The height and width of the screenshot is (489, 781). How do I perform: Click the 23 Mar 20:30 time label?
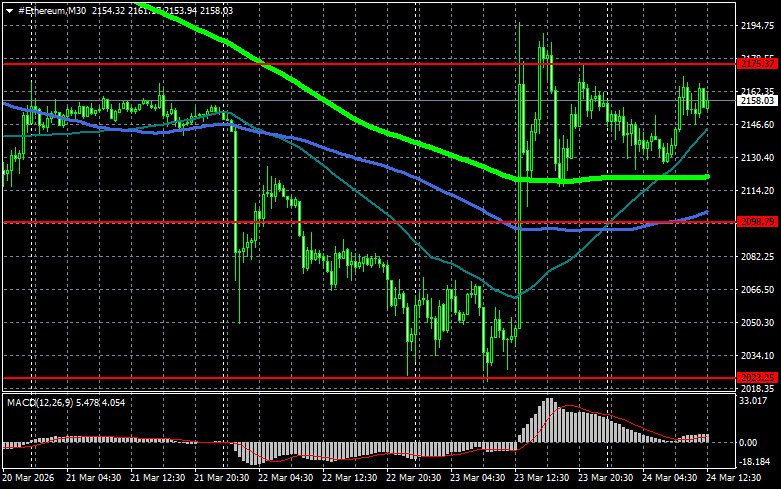coord(606,478)
